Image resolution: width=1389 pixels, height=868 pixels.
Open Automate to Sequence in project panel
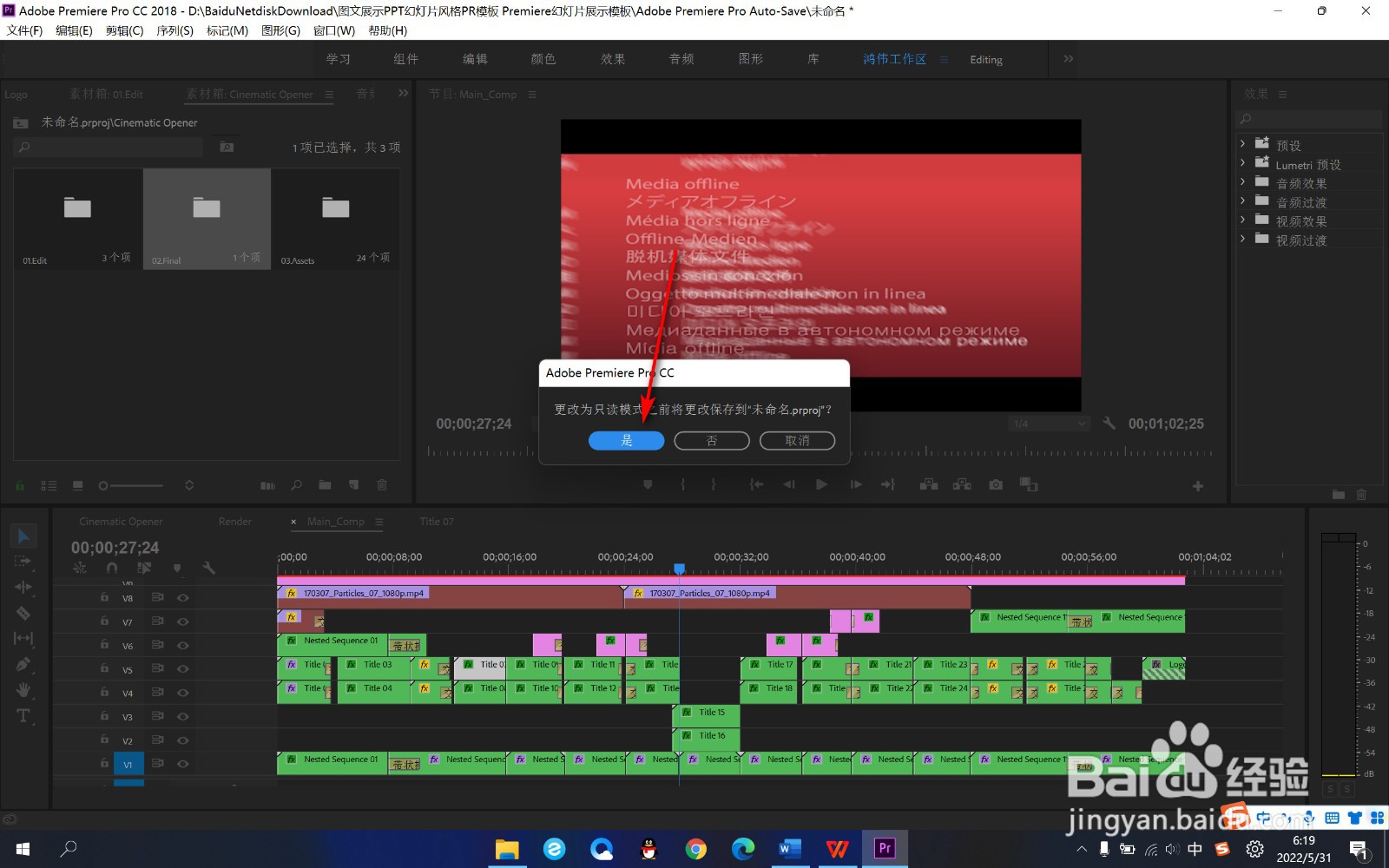tap(267, 485)
